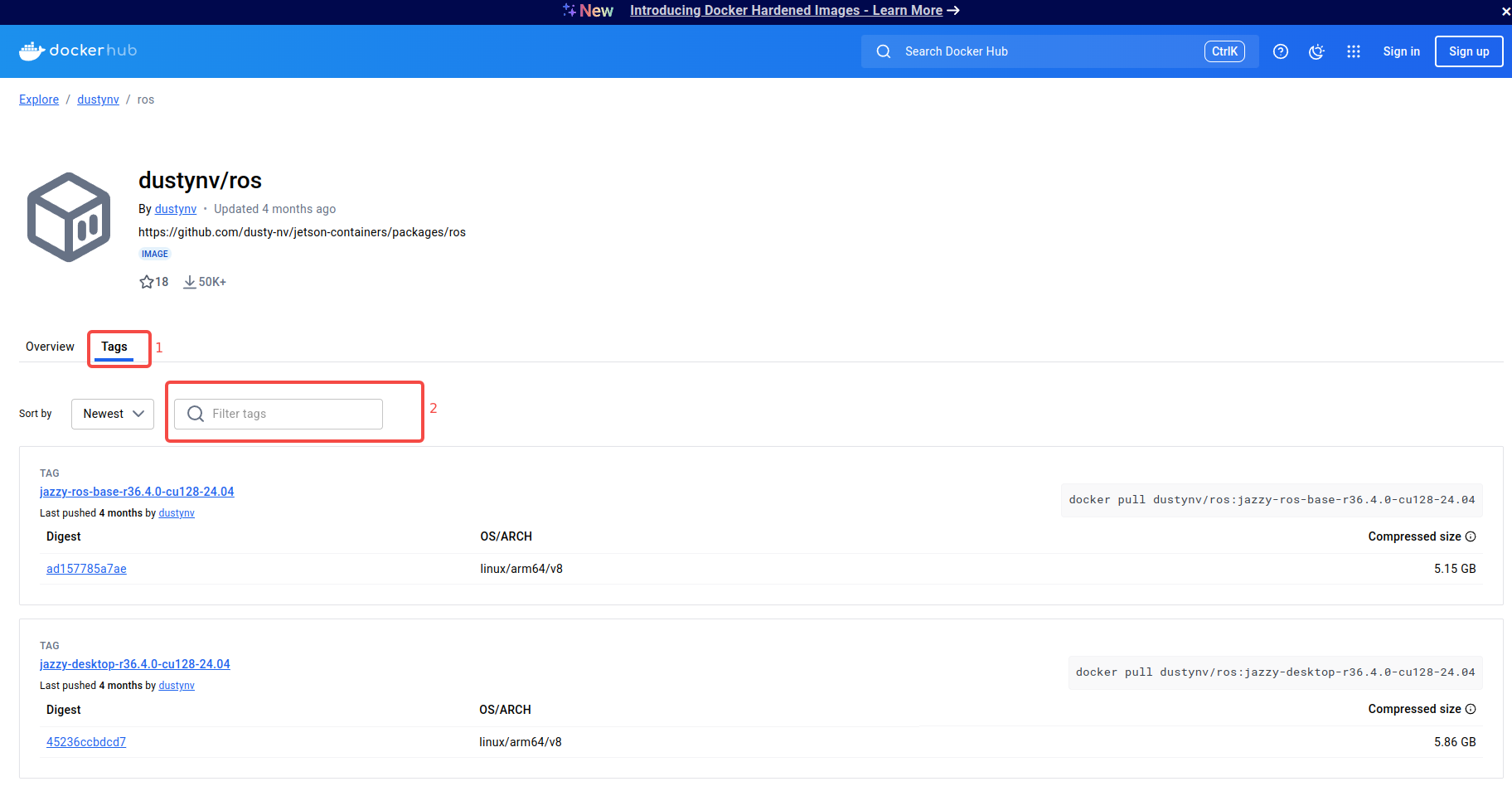The height and width of the screenshot is (791, 1512).
Task: Switch to the Tags tab
Action: (x=114, y=347)
